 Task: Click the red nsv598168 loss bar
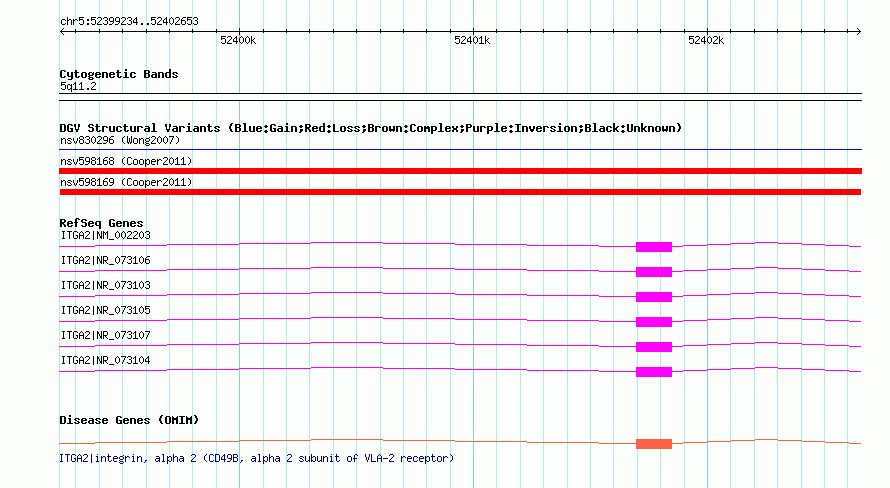[460, 171]
